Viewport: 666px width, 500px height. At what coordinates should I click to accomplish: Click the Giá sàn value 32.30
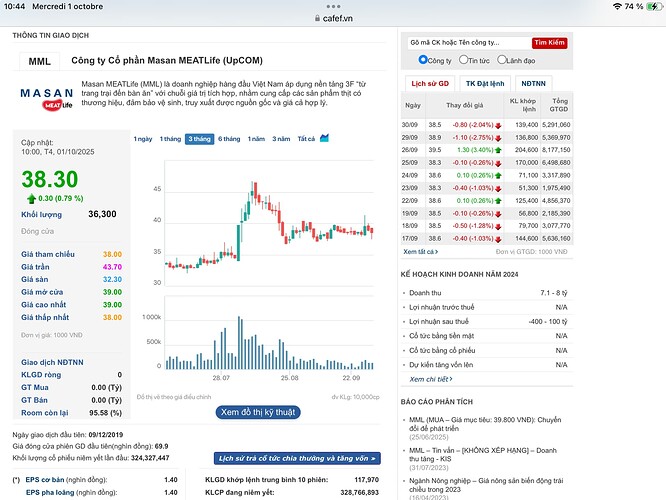[x=112, y=280]
